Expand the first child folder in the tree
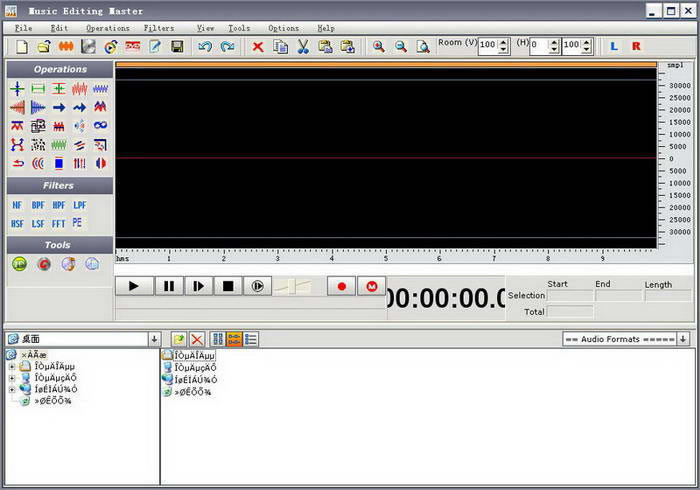 pyautogui.click(x=12, y=366)
